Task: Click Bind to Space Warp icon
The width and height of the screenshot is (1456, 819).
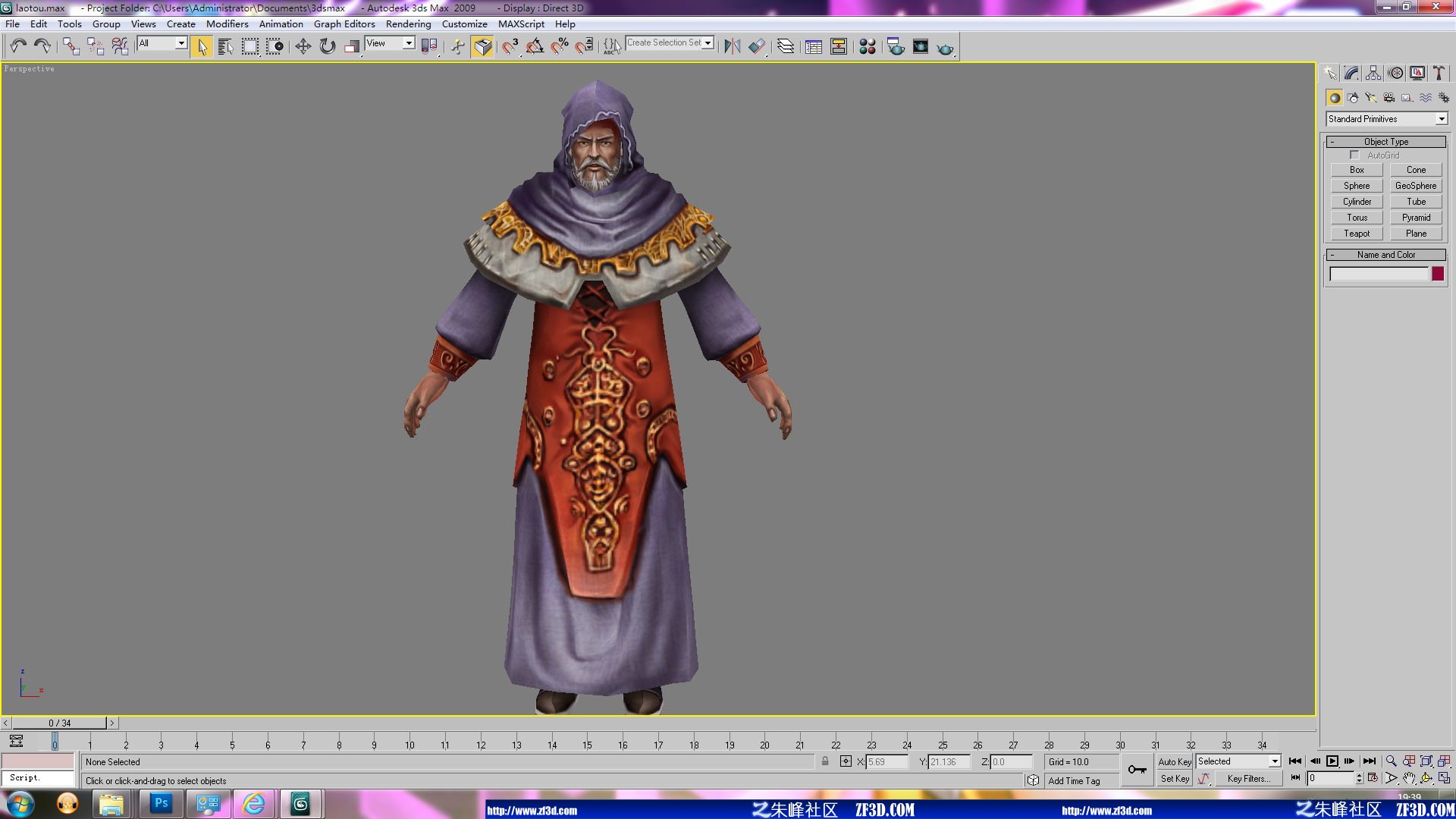Action: pyautogui.click(x=120, y=46)
